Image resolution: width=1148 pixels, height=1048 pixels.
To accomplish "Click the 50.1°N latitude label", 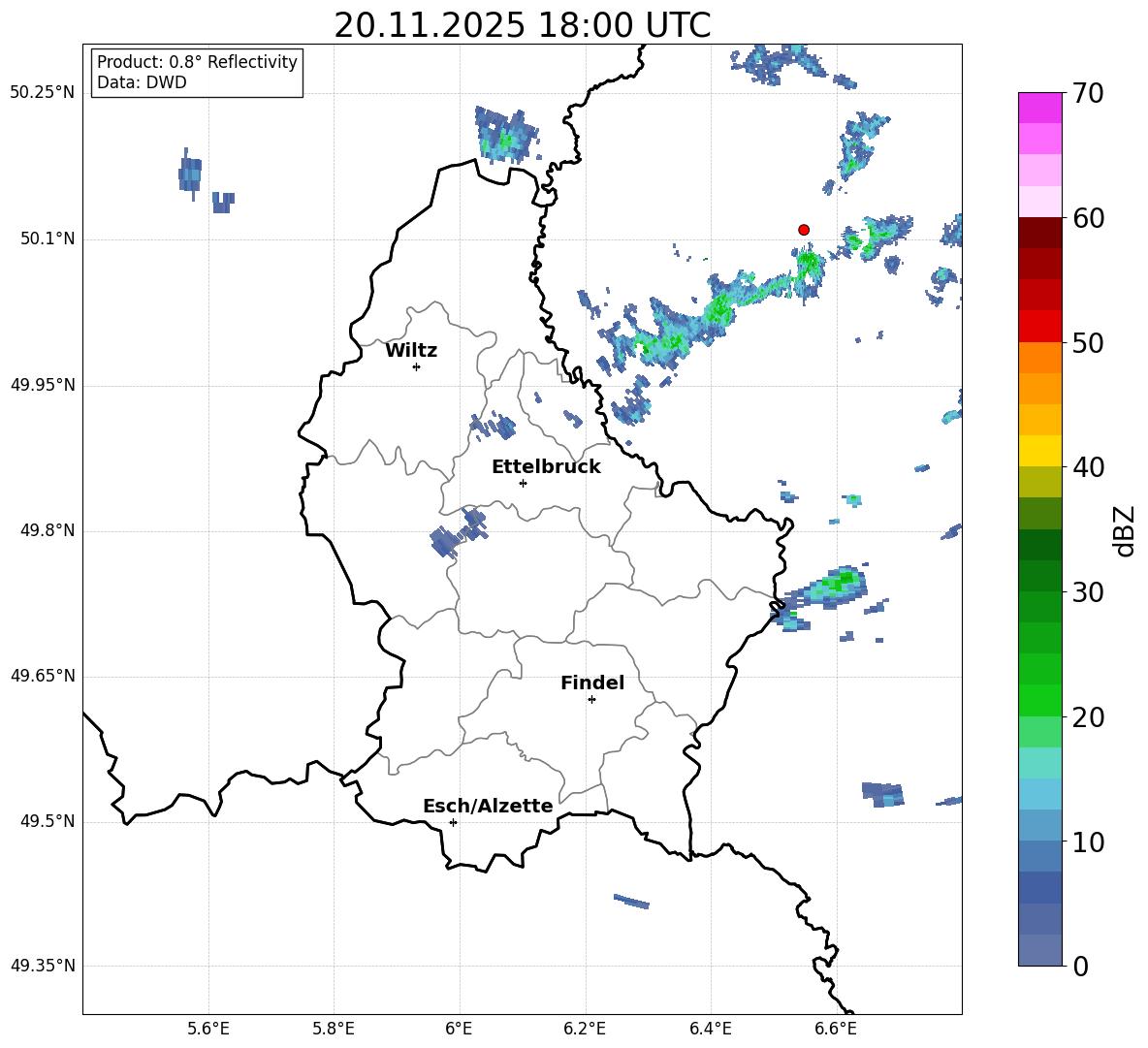I will (48, 239).
